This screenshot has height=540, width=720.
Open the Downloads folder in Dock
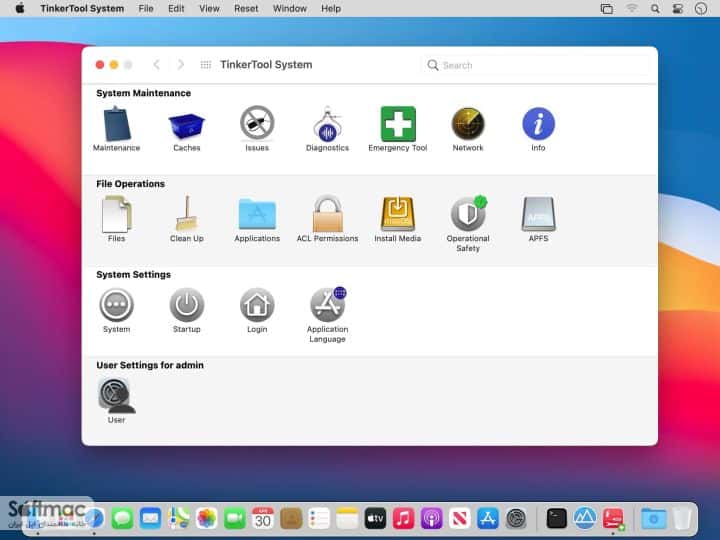click(x=654, y=519)
